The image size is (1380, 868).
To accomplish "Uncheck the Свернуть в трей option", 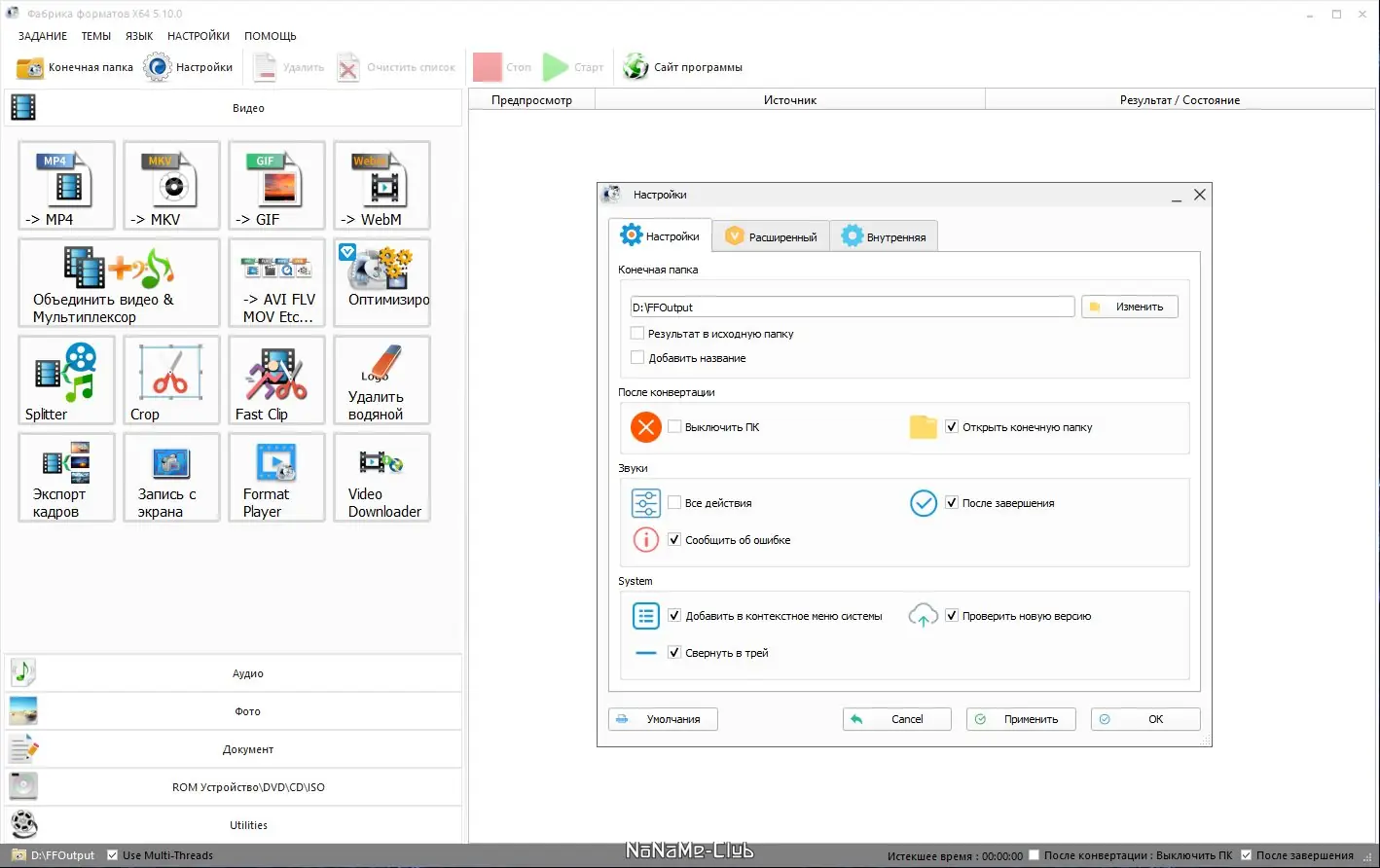I will 674,652.
